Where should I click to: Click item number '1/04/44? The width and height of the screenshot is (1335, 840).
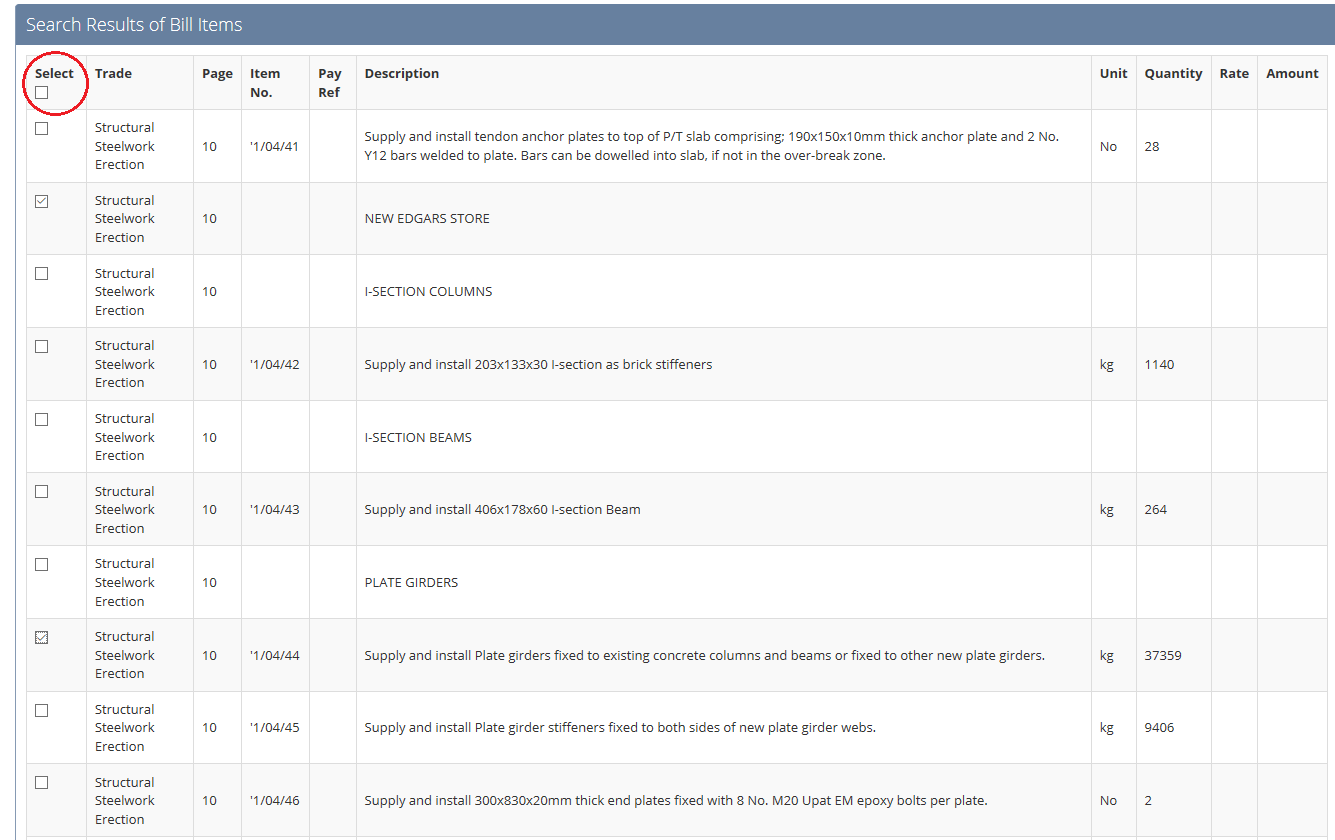(275, 655)
